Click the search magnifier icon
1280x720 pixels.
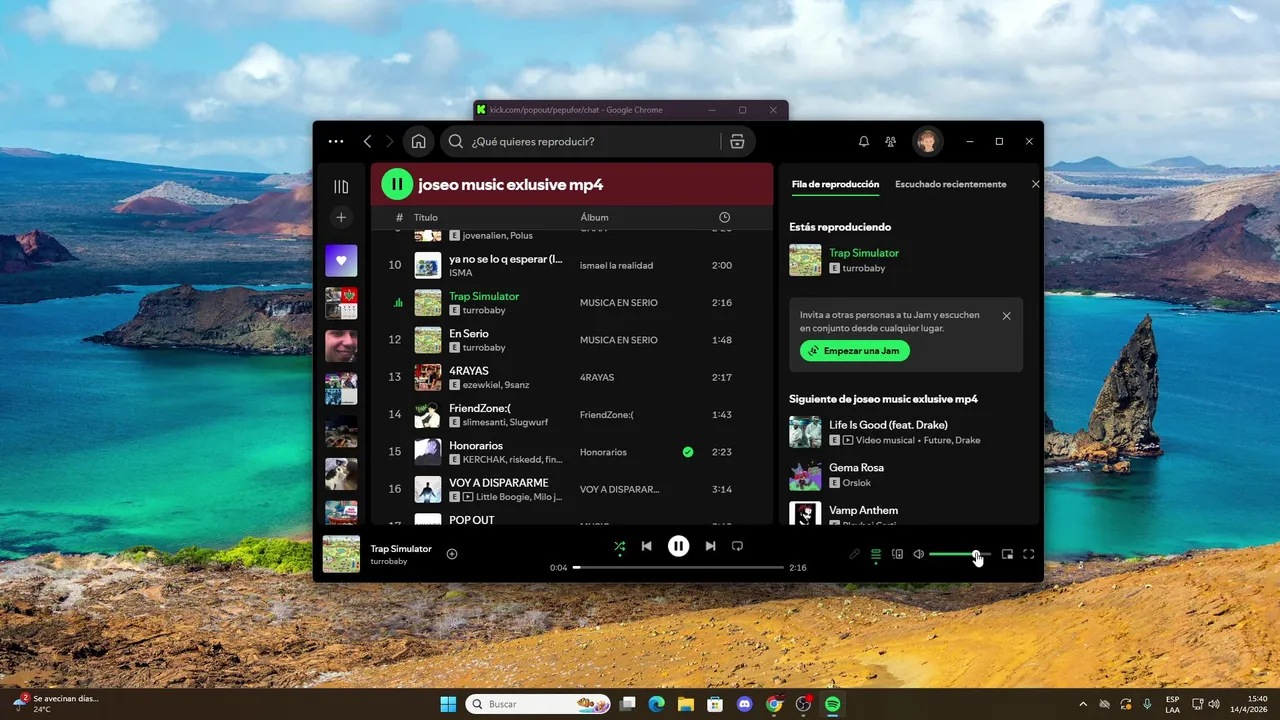[456, 142]
